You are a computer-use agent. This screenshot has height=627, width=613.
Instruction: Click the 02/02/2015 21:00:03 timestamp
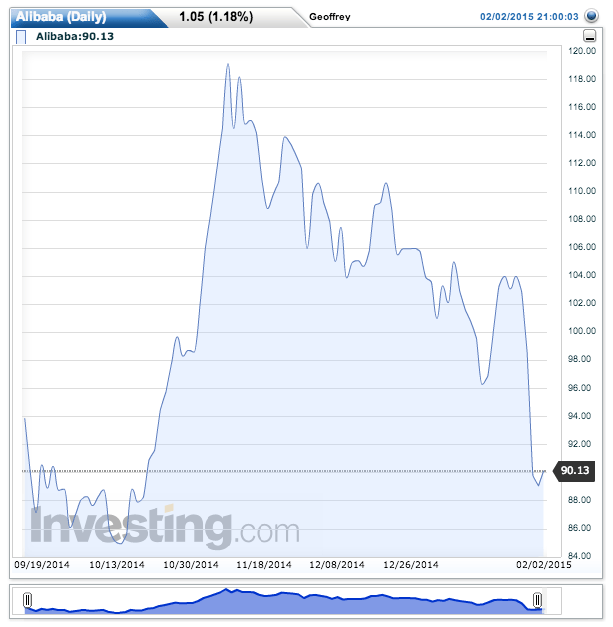[530, 17]
